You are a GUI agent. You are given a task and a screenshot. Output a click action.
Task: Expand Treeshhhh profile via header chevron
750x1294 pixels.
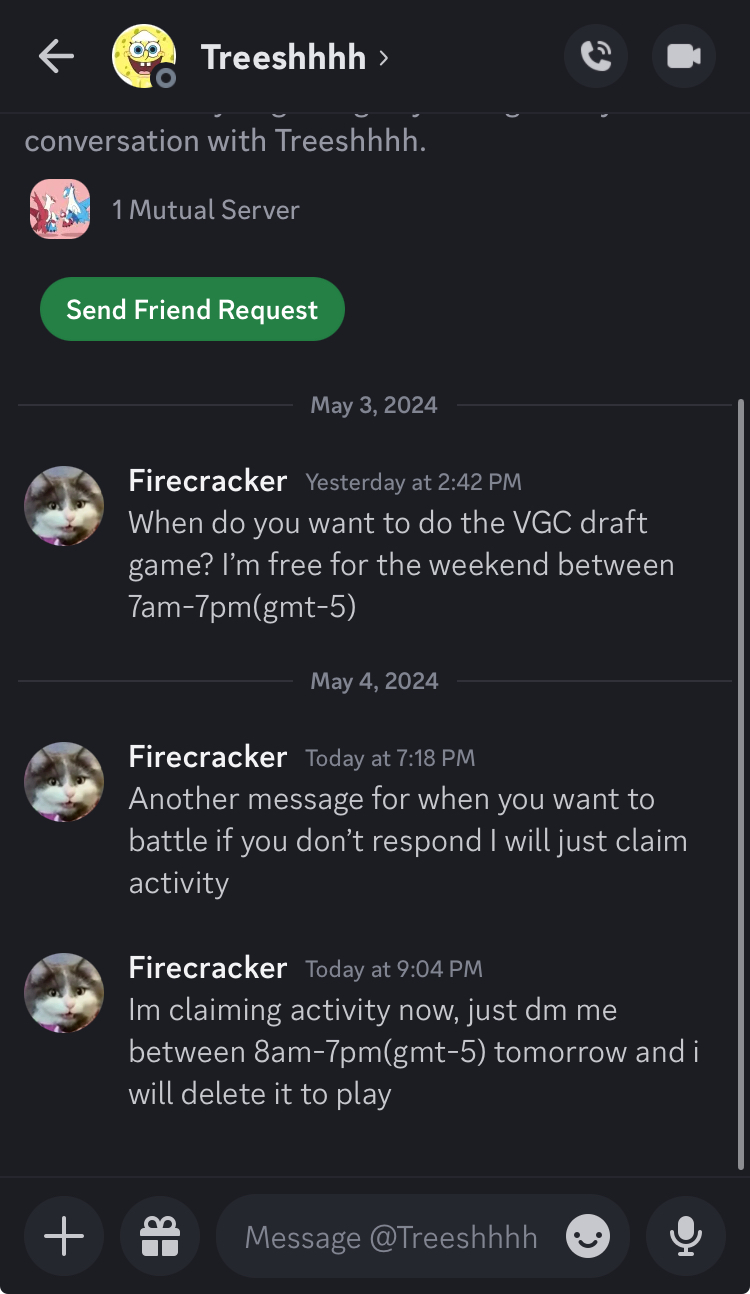click(x=384, y=58)
